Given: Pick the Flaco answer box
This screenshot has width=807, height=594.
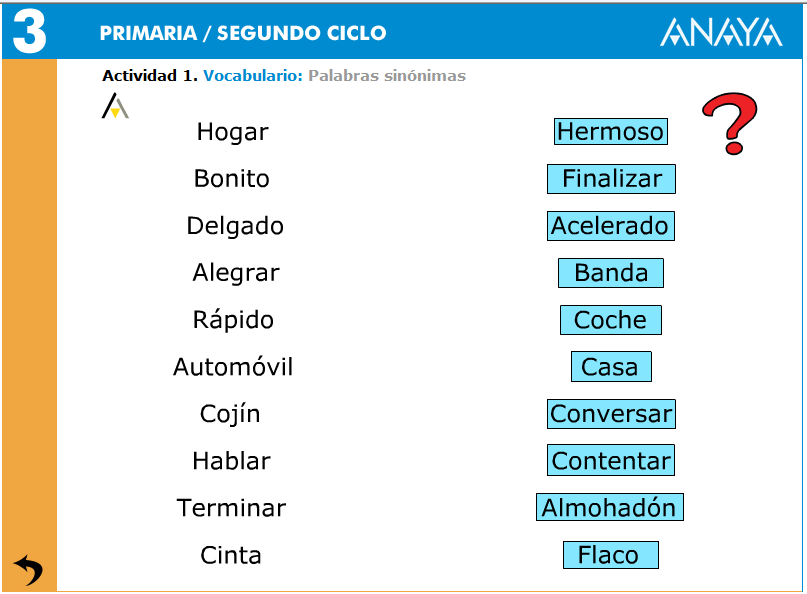Looking at the screenshot, I should [x=610, y=554].
